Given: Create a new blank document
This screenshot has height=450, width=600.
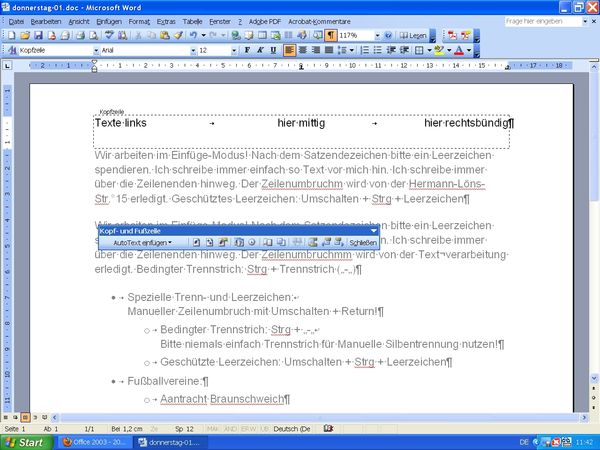Looking at the screenshot, I should 12,36.
